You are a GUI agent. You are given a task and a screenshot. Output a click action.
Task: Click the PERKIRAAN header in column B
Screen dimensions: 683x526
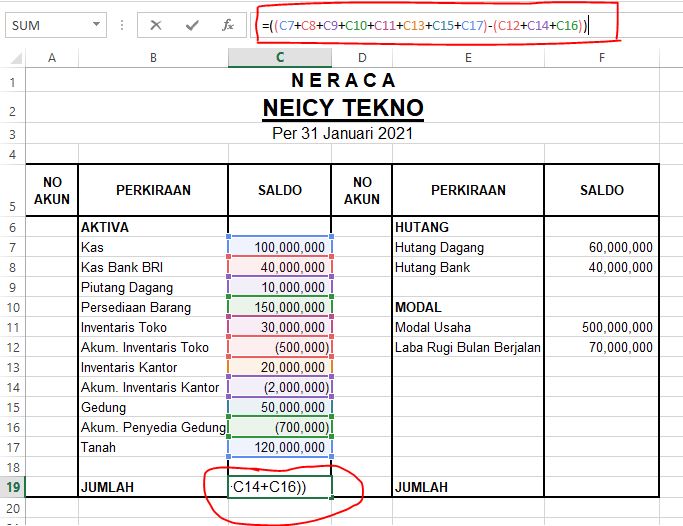click(153, 190)
